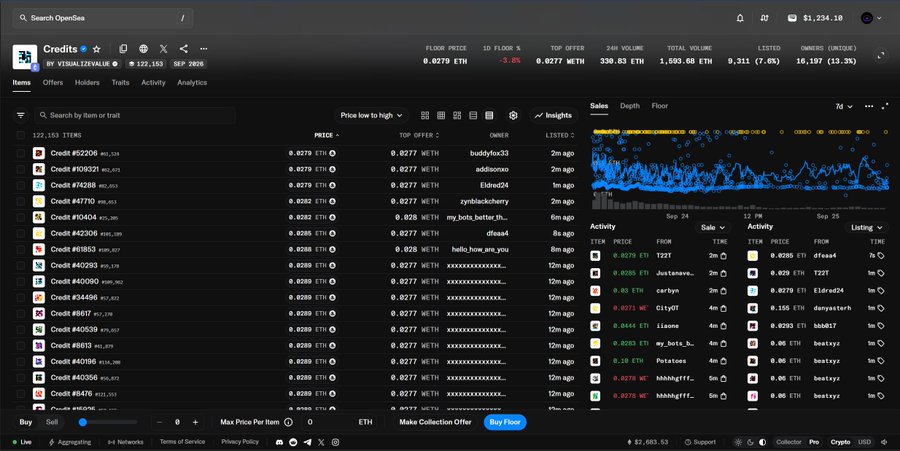Image resolution: width=900 pixels, height=451 pixels.
Task: Tick the checkbox for Credit #52206
Action: pos(21,153)
